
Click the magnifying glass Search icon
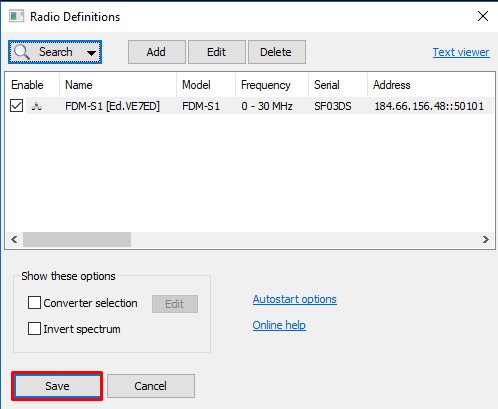pyautogui.click(x=22, y=52)
